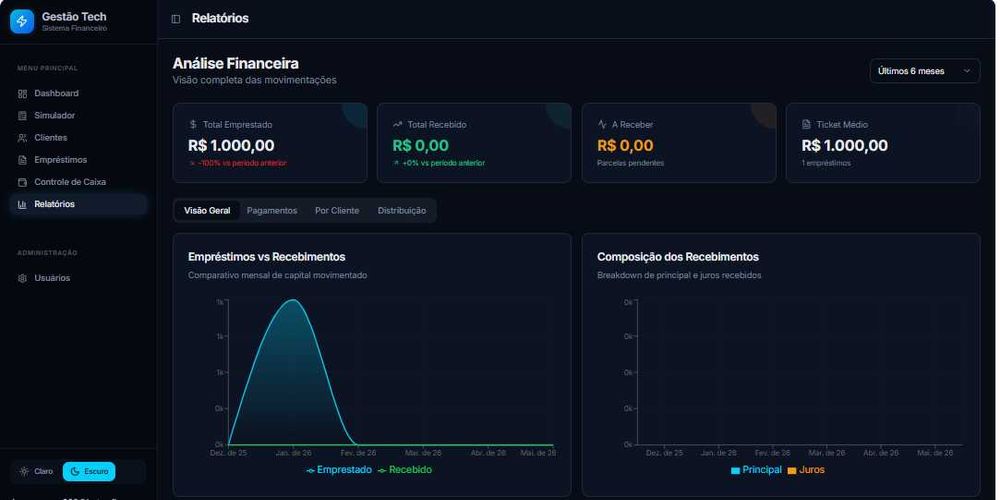Open Controle de Caixa in sidebar
The width and height of the screenshot is (1000, 500).
click(78, 182)
